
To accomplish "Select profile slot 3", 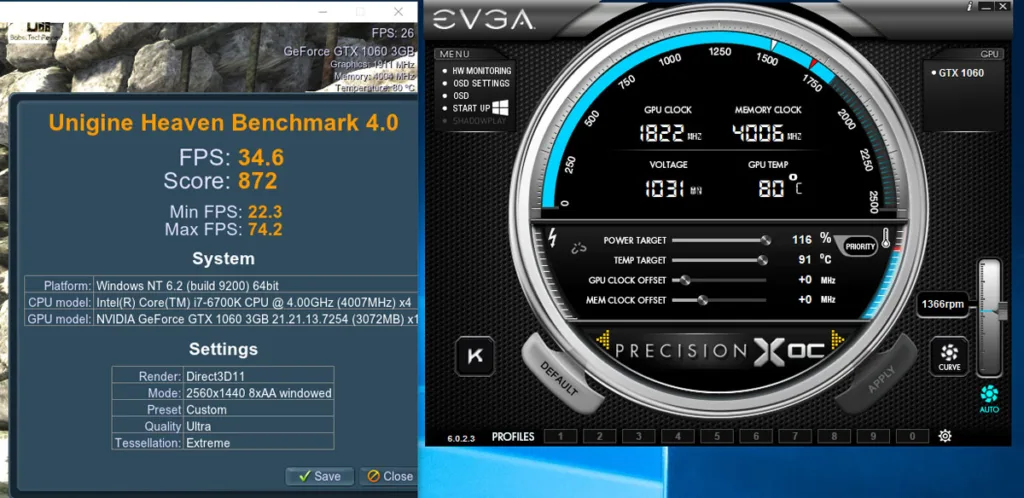I will (x=639, y=437).
